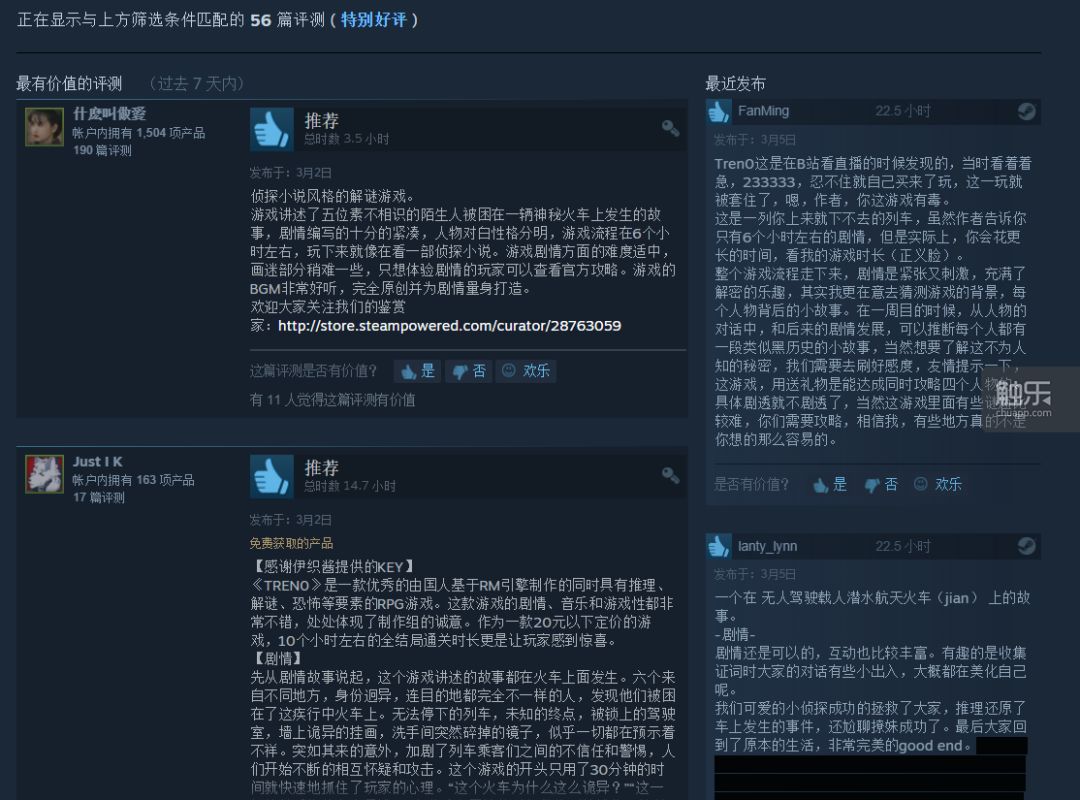This screenshot has width=1080, height=800.
Task: Click 有 11 人觉得这篇评测有价值 text
Action: coord(332,400)
